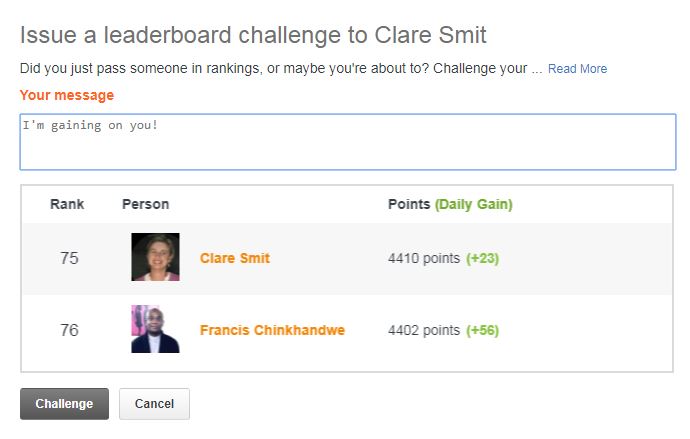Open the Francis Chinkhandwe name link
This screenshot has width=690, height=439.
(272, 330)
